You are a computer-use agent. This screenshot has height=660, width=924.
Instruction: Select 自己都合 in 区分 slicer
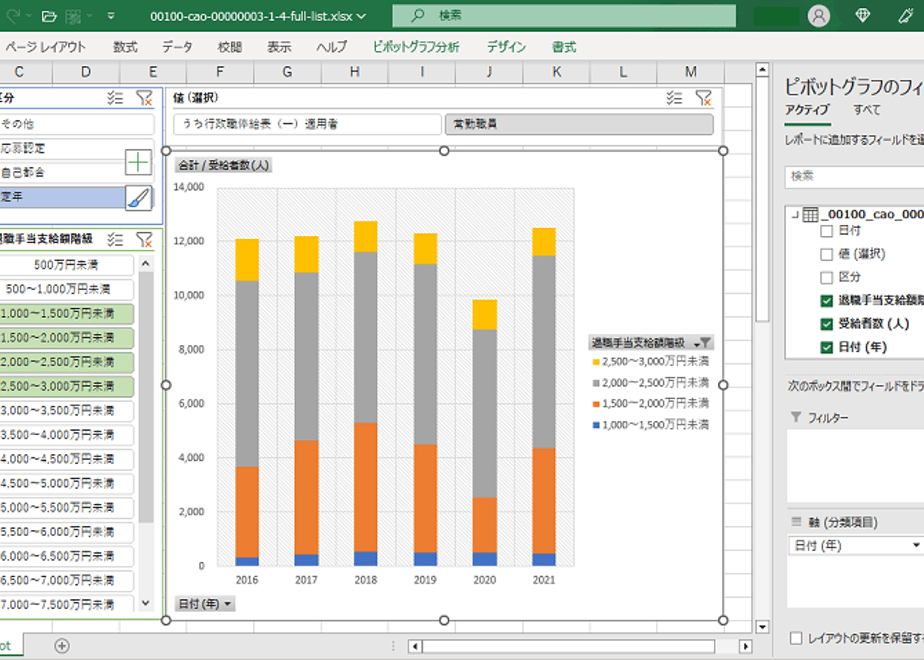(62, 173)
